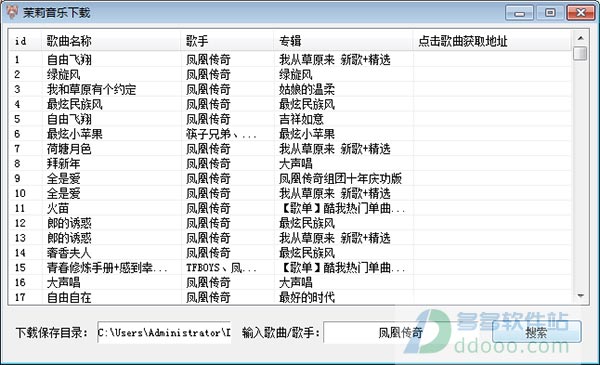Minimize the 茉莉音乐下载 window
Viewport: 600px width, 365px height.
519,13
